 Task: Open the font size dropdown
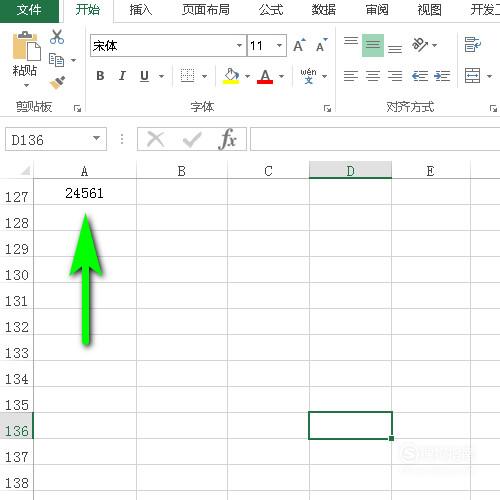click(279, 45)
